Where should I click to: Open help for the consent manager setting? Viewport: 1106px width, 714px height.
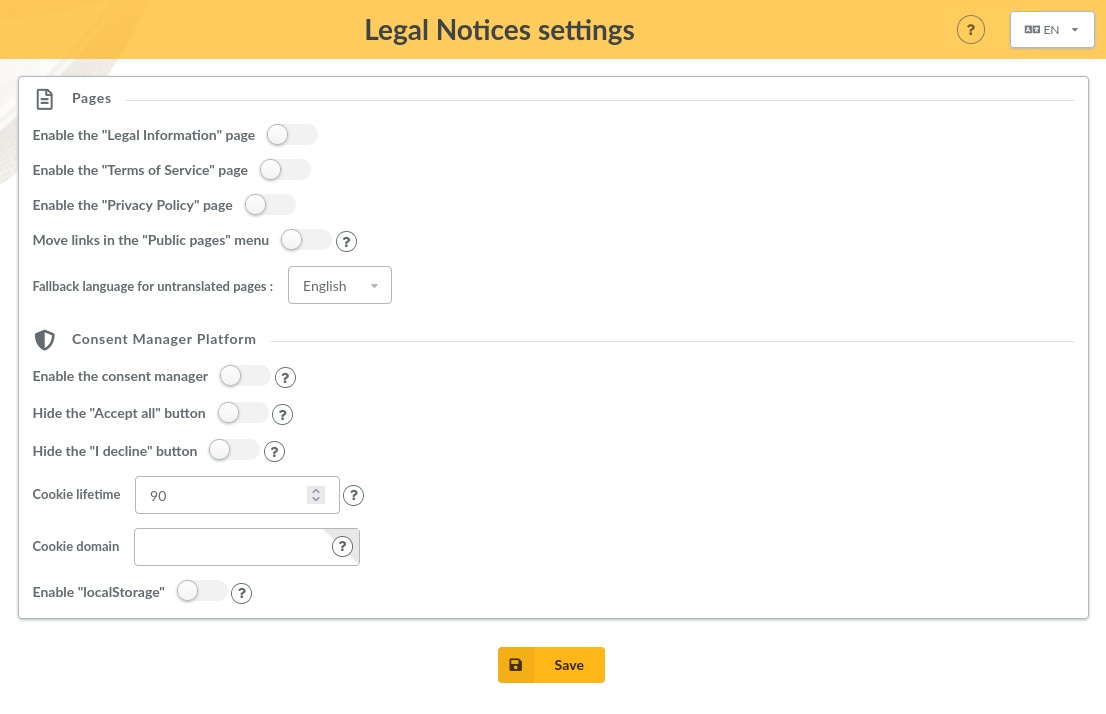[286, 378]
